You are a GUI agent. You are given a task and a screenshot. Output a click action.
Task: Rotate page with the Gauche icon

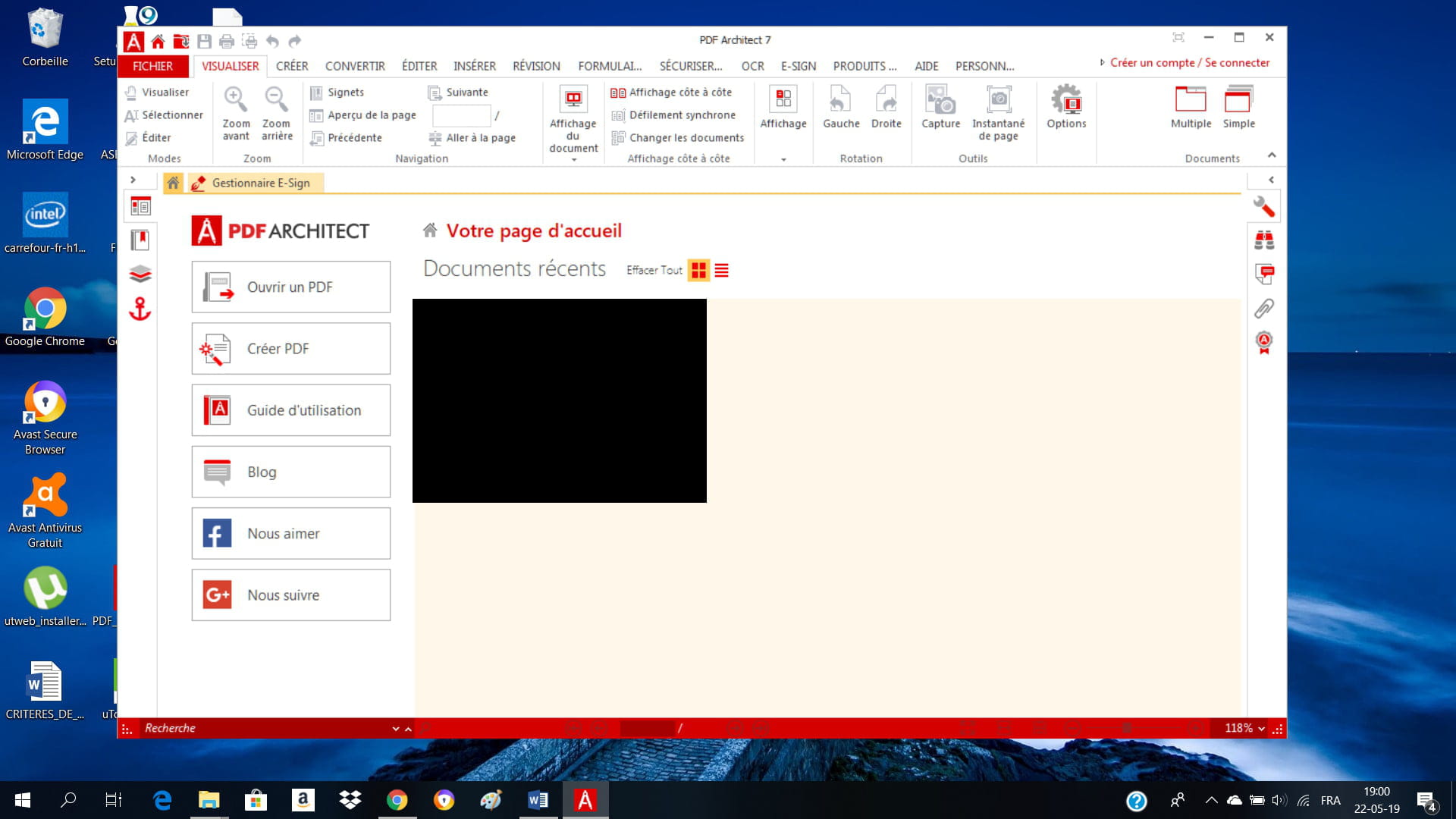840,99
